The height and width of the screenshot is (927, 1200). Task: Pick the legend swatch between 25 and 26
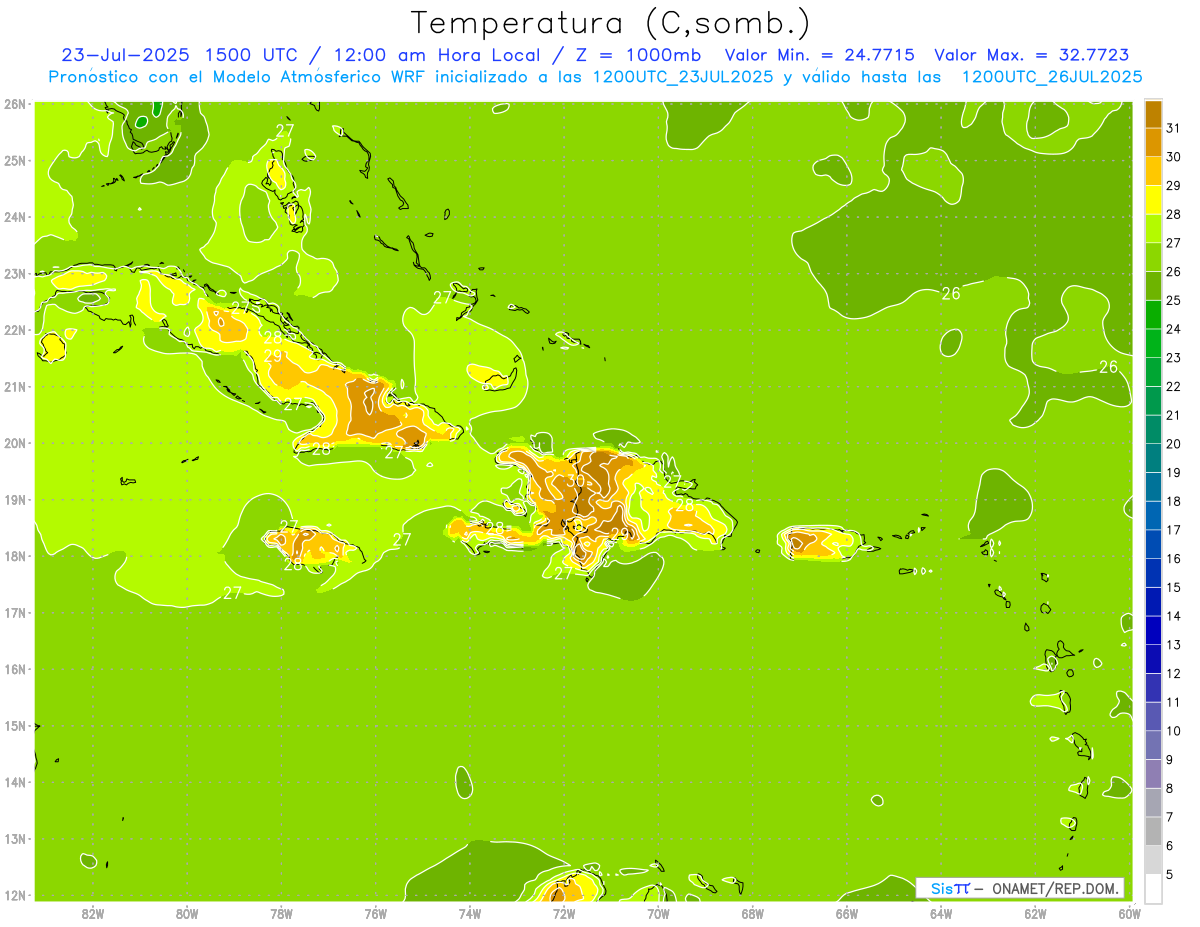[x=1153, y=286]
